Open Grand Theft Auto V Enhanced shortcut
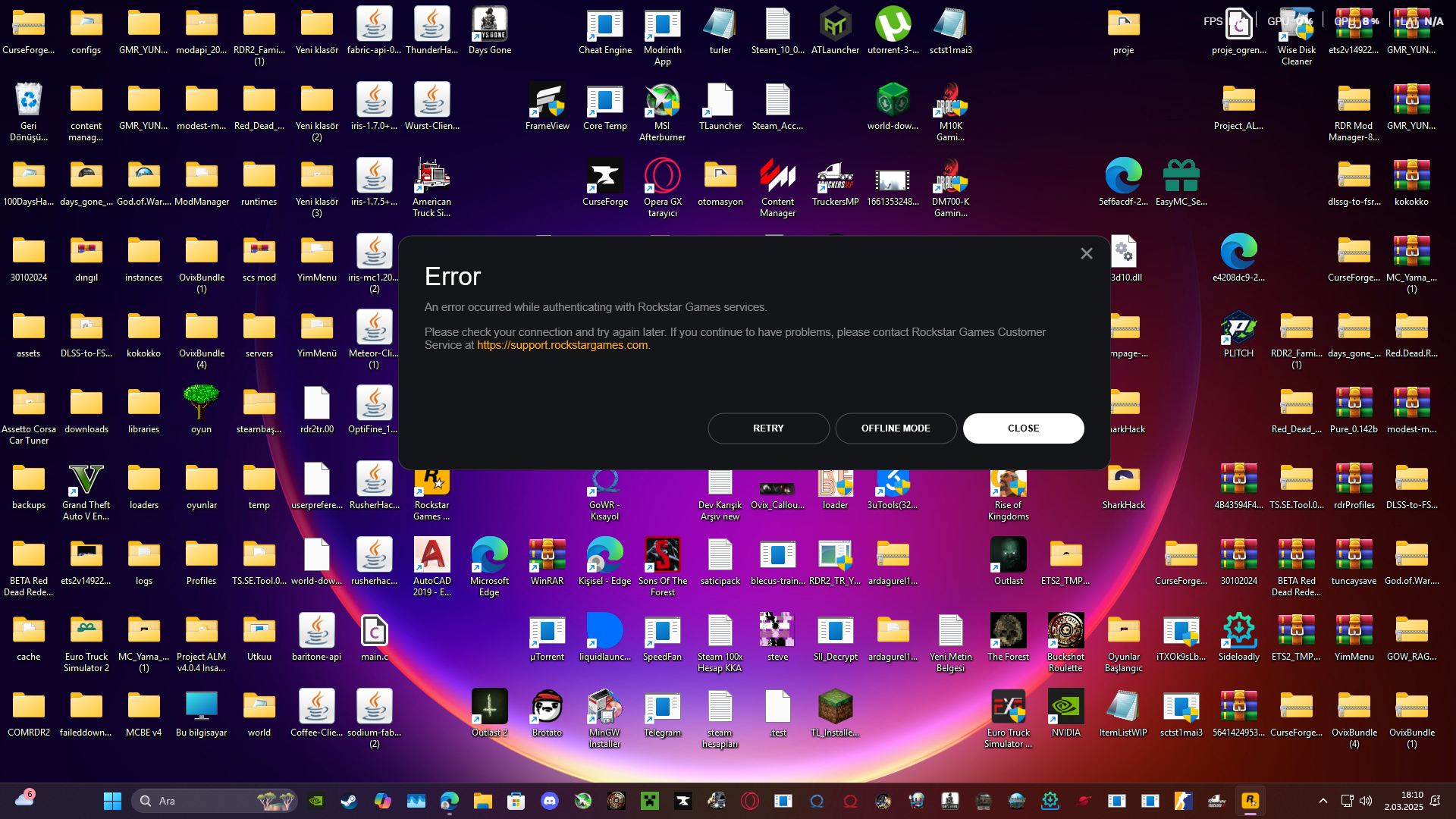The image size is (1456, 819). [86, 491]
